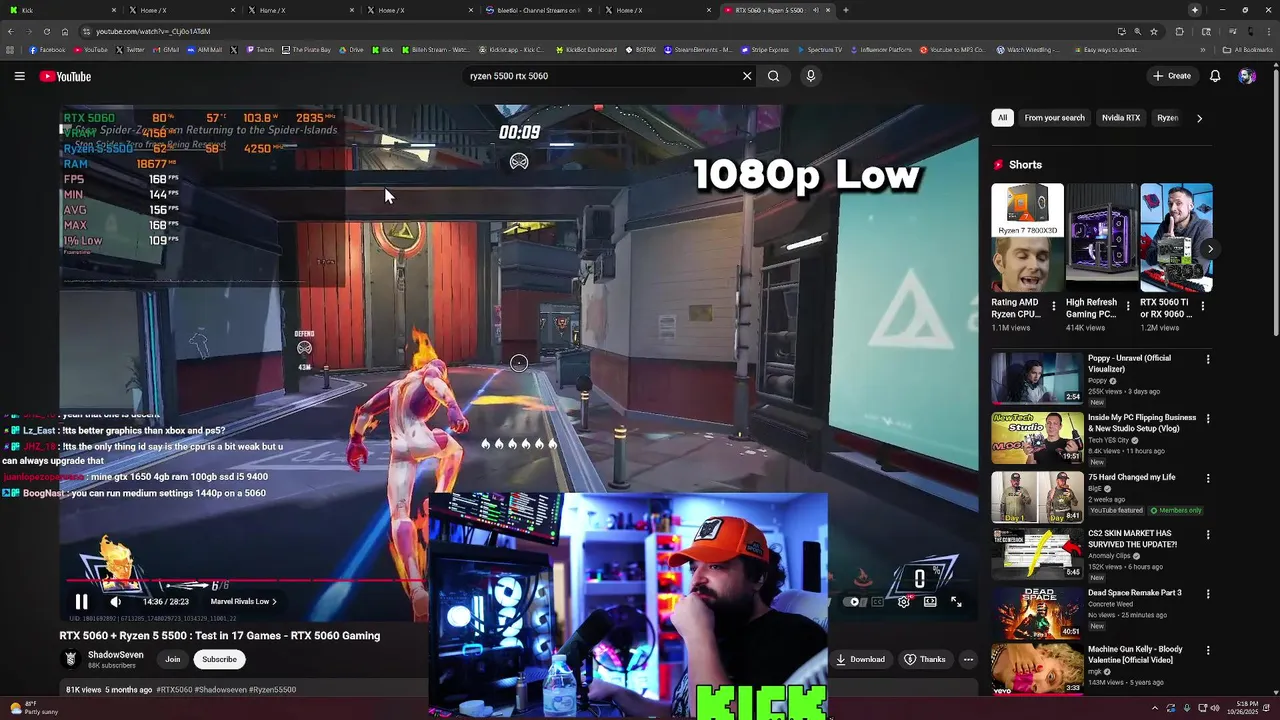Pause the video playback
Image resolution: width=1280 pixels, height=720 pixels.
82,601
